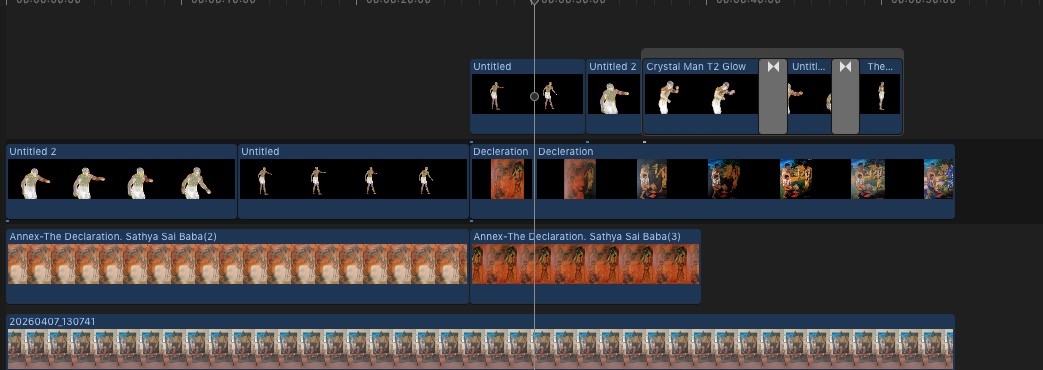Click the cross-dissolve transition after Crystal Man T2 Glow
The height and width of the screenshot is (370, 1043).
773,96
